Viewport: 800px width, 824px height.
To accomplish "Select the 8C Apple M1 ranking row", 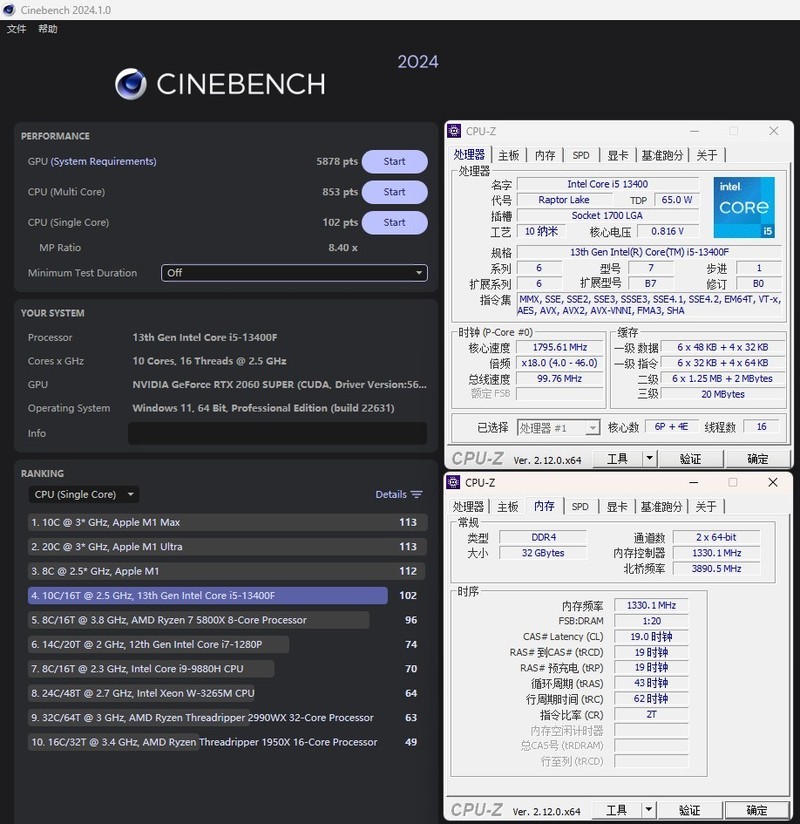I will click(x=227, y=571).
